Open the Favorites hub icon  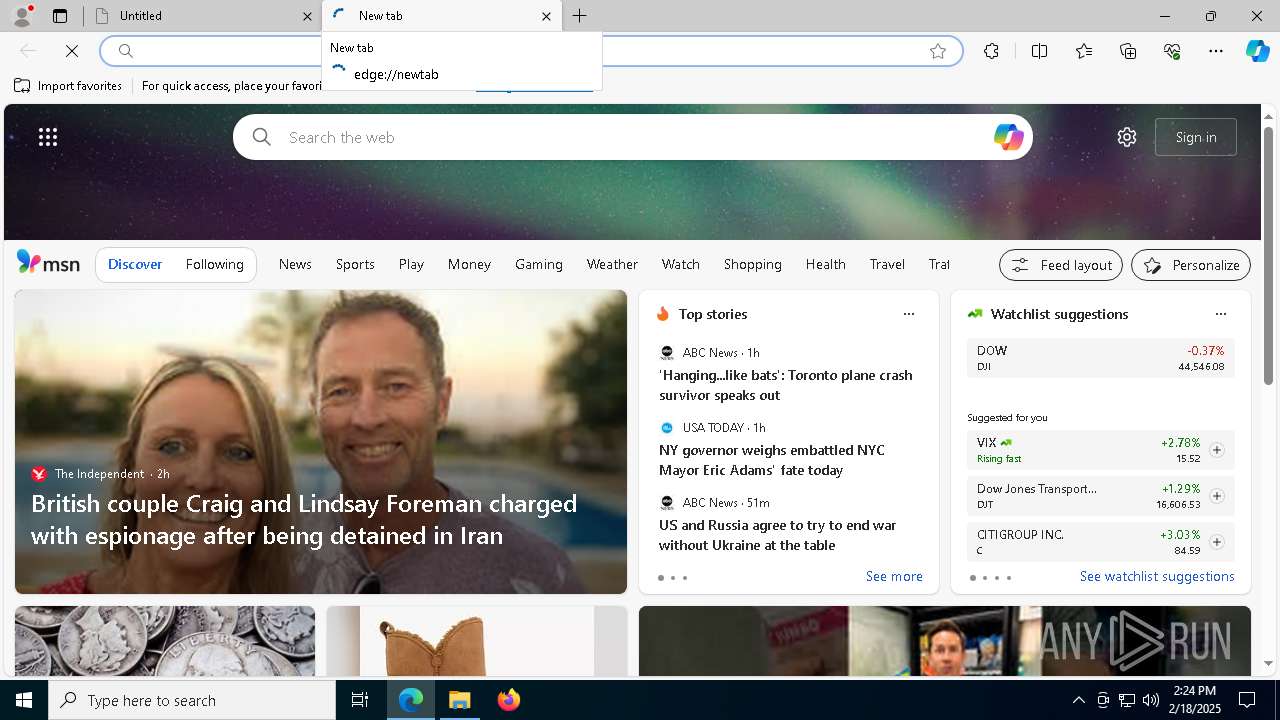tap(1084, 51)
